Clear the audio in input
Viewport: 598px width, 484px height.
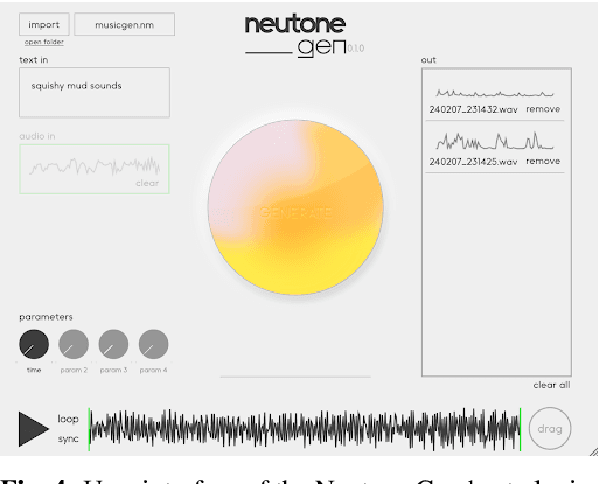click(148, 183)
